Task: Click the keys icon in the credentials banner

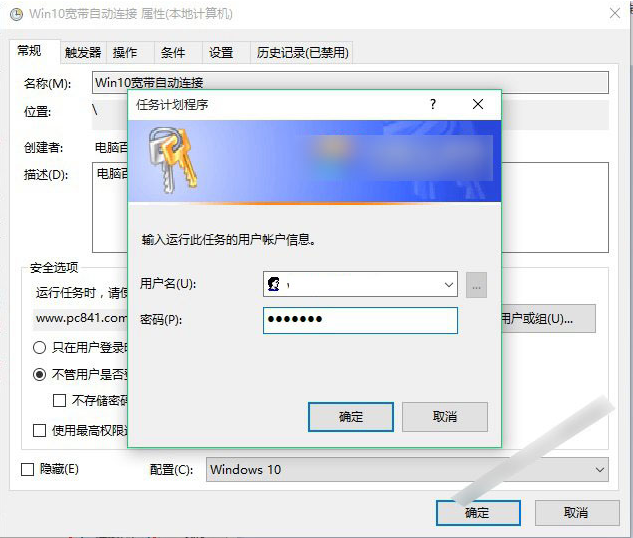Action: pos(170,160)
